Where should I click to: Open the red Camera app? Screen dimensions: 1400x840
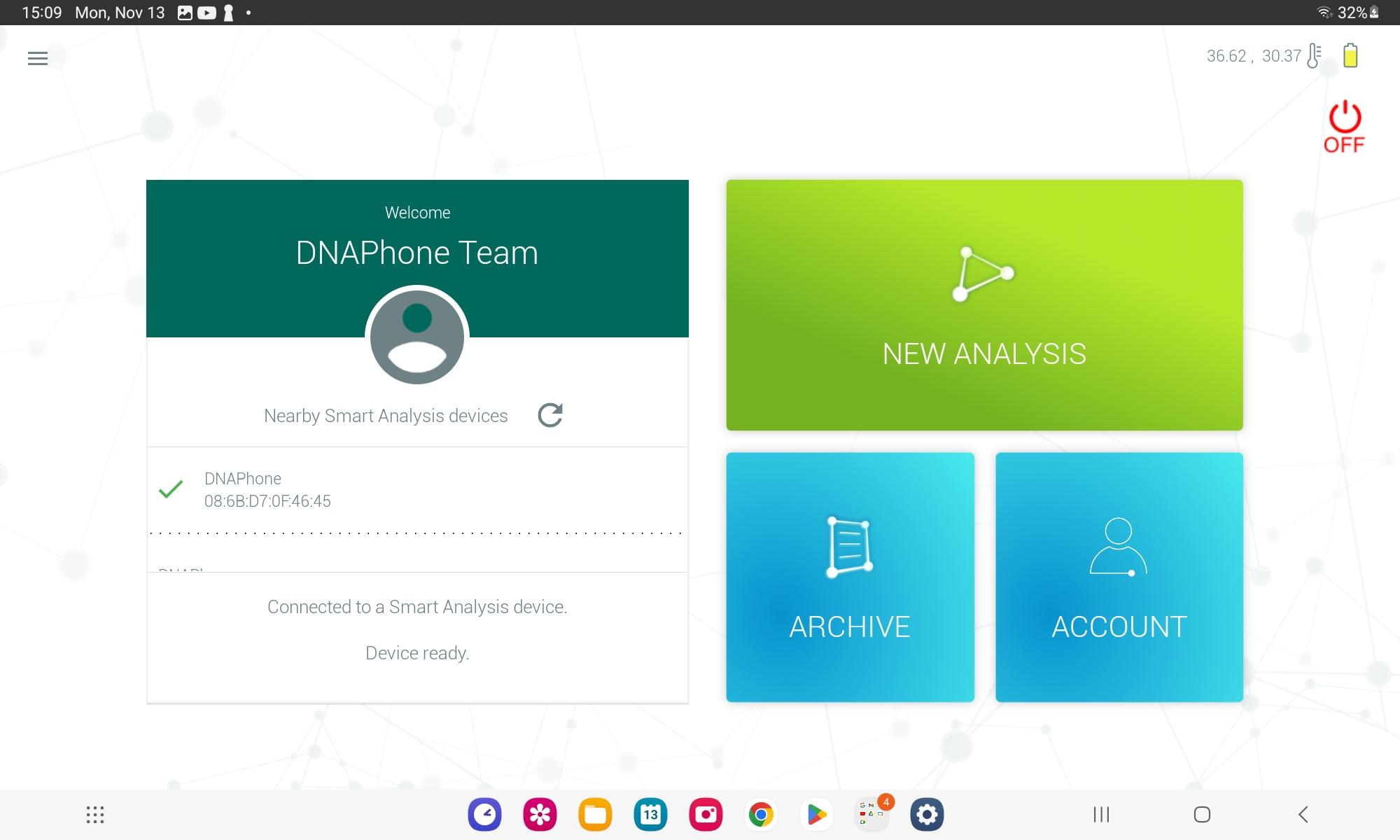click(706, 815)
